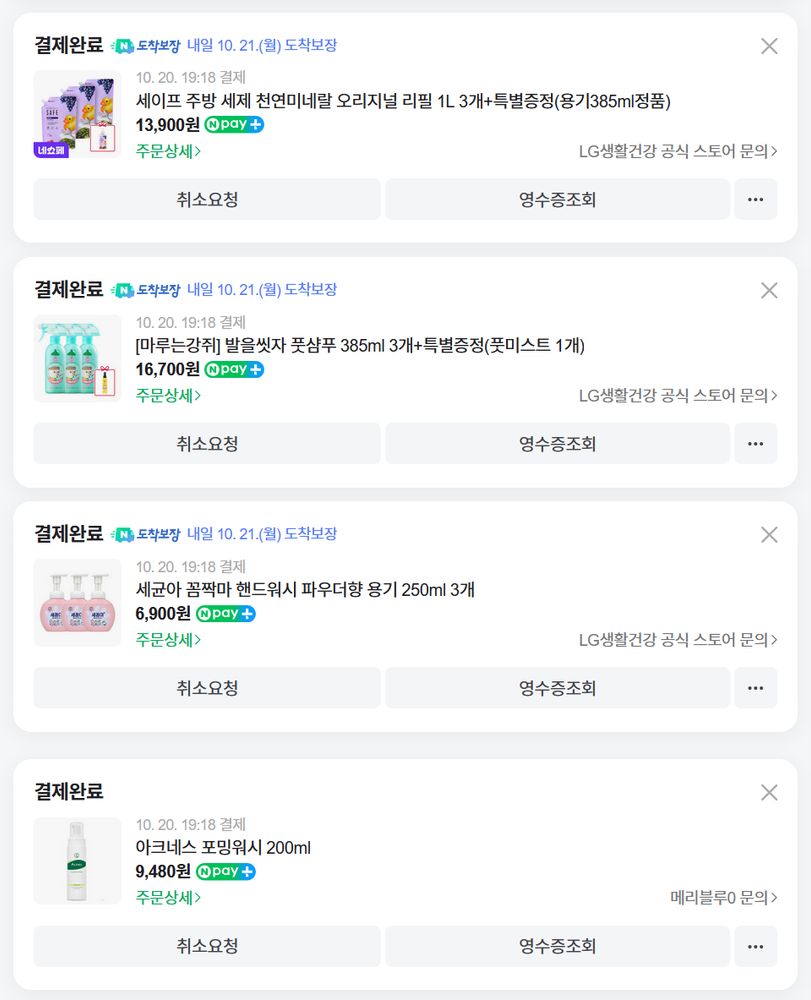Dismiss the 세균아 꼼짝마 핸드워시 order card

coord(769,535)
